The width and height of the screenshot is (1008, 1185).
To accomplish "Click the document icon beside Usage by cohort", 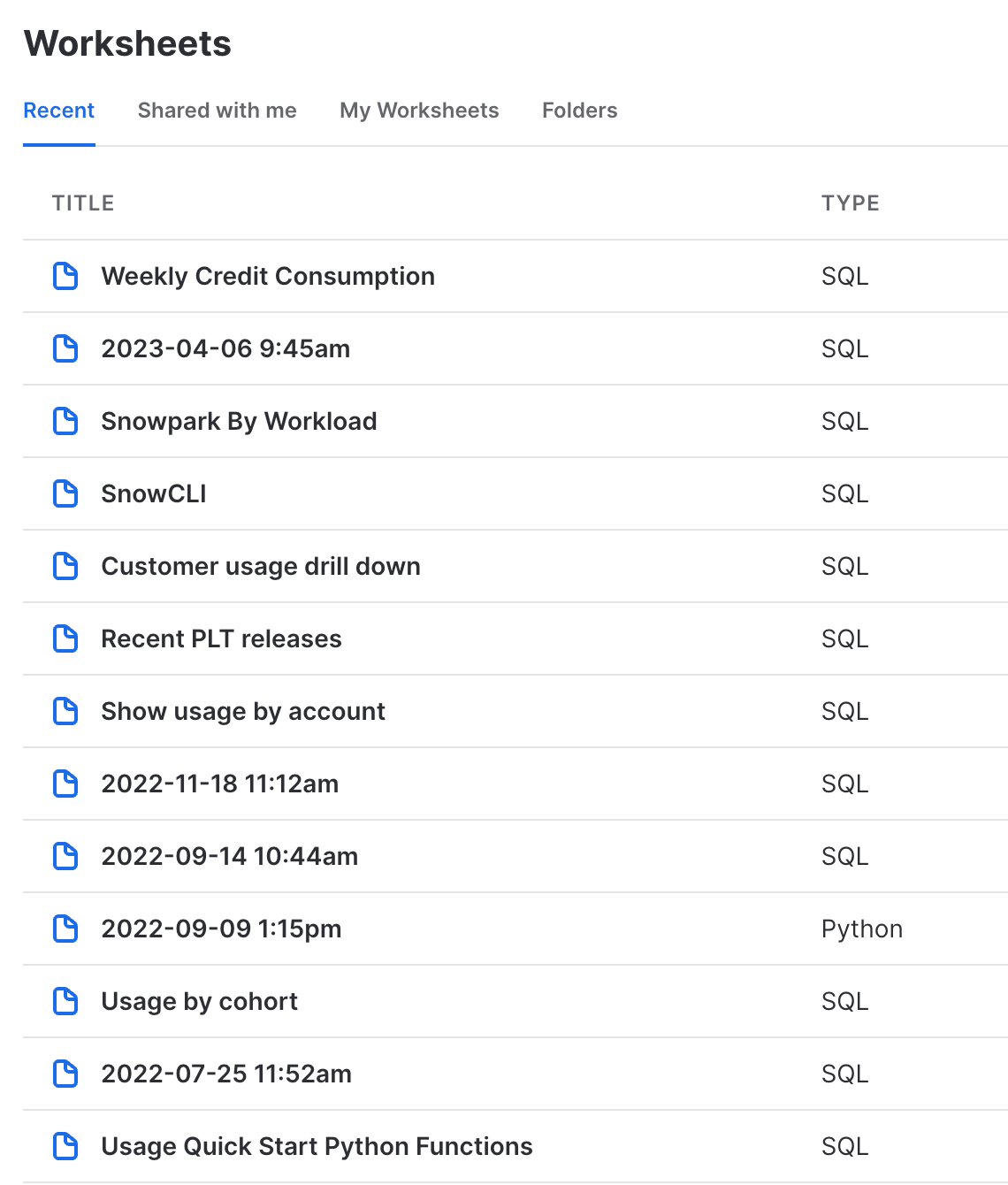I will pos(65,1001).
